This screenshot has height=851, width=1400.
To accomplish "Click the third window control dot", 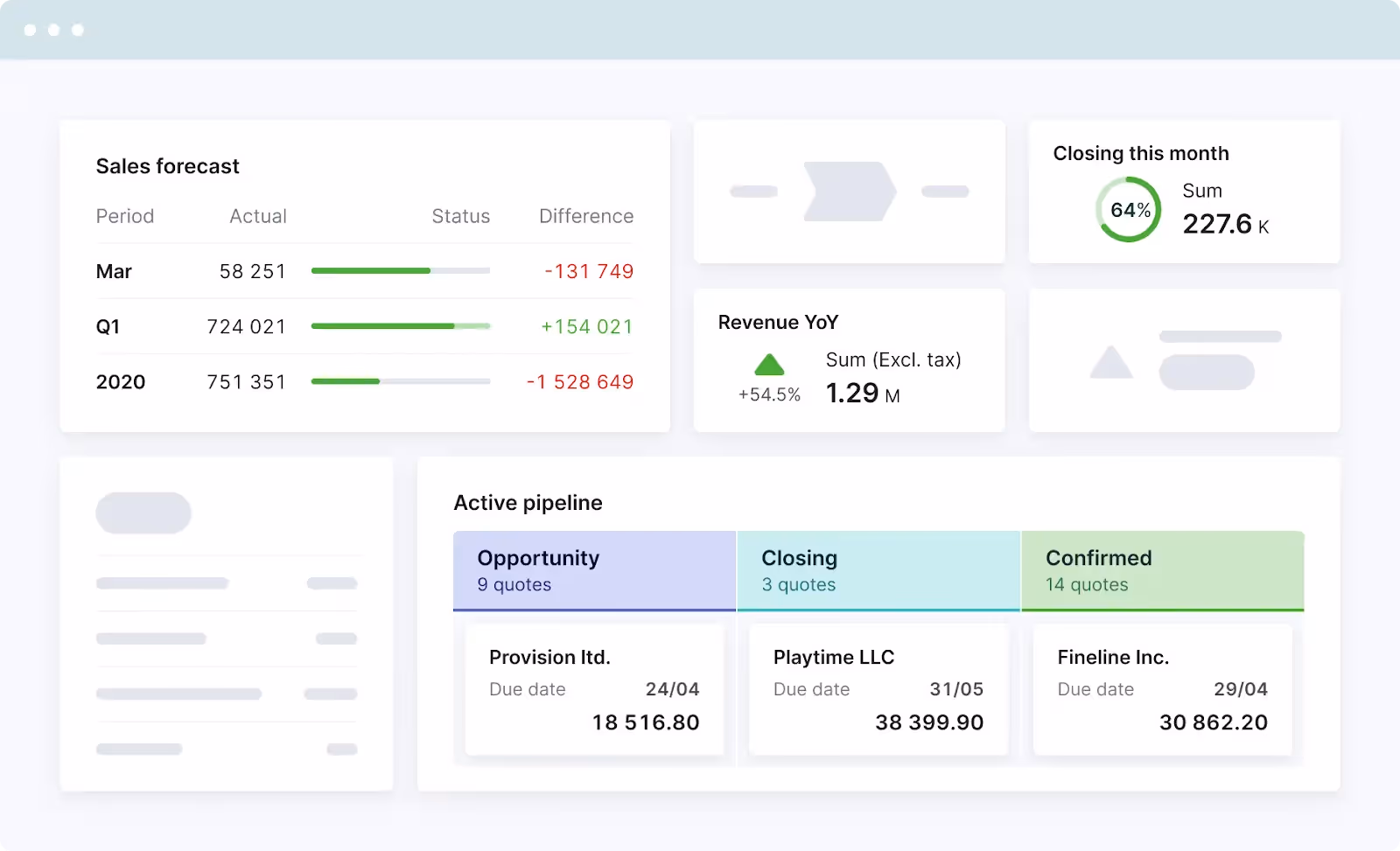I will [77, 30].
